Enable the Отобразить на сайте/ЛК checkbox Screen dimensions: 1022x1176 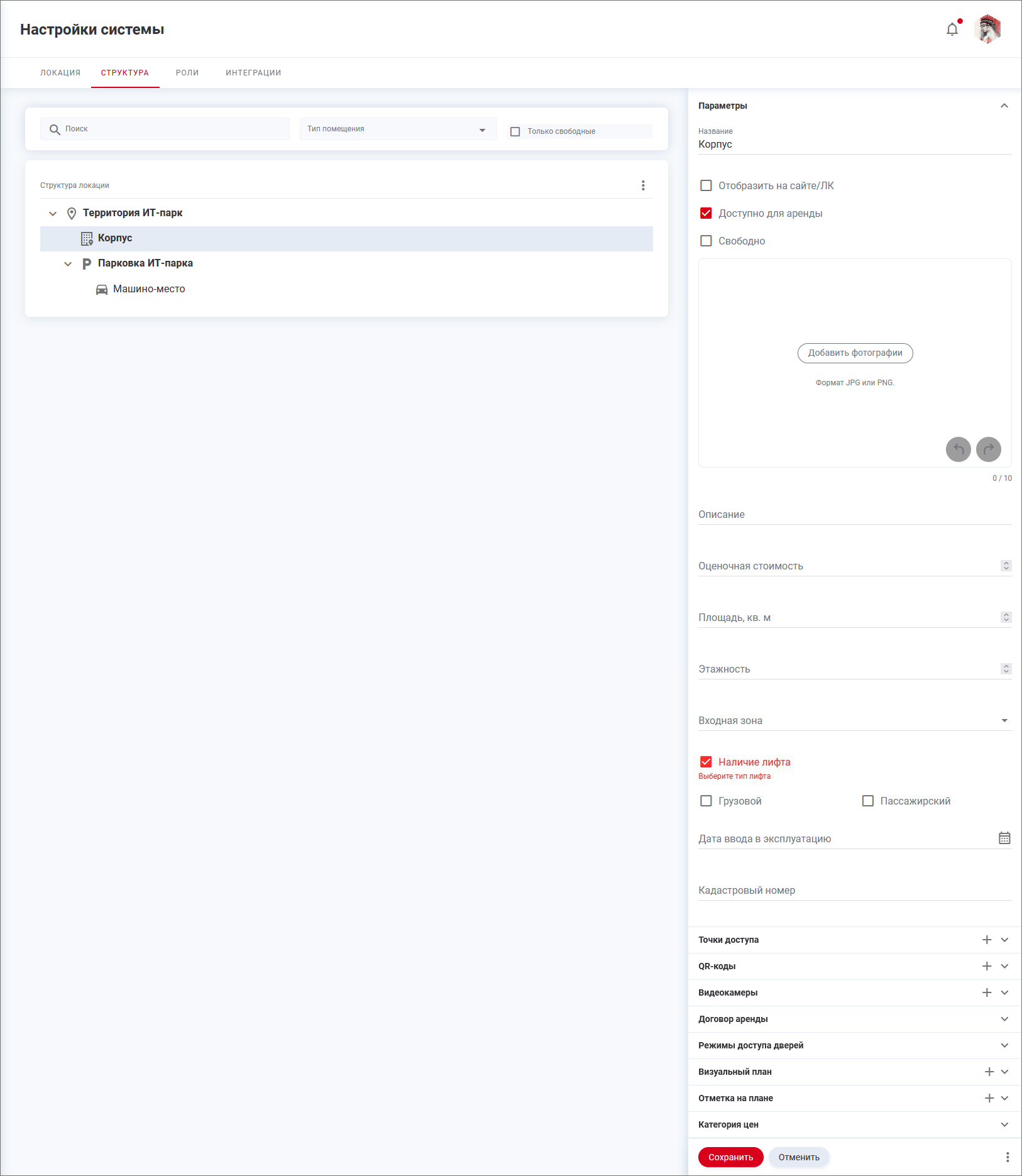click(706, 185)
